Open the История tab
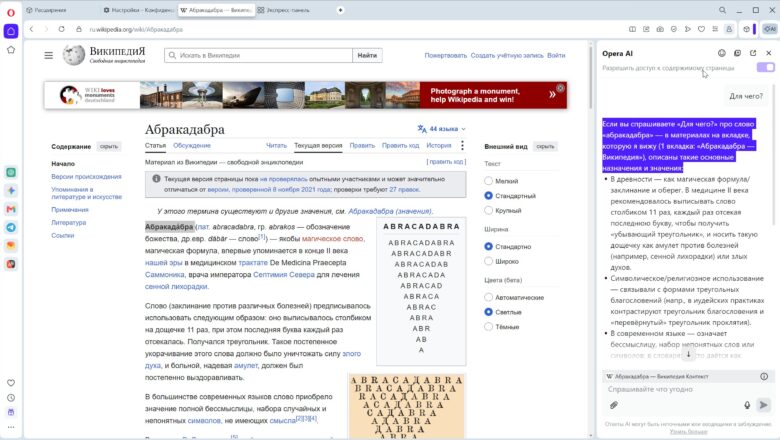The height and width of the screenshot is (440, 780). 439,146
